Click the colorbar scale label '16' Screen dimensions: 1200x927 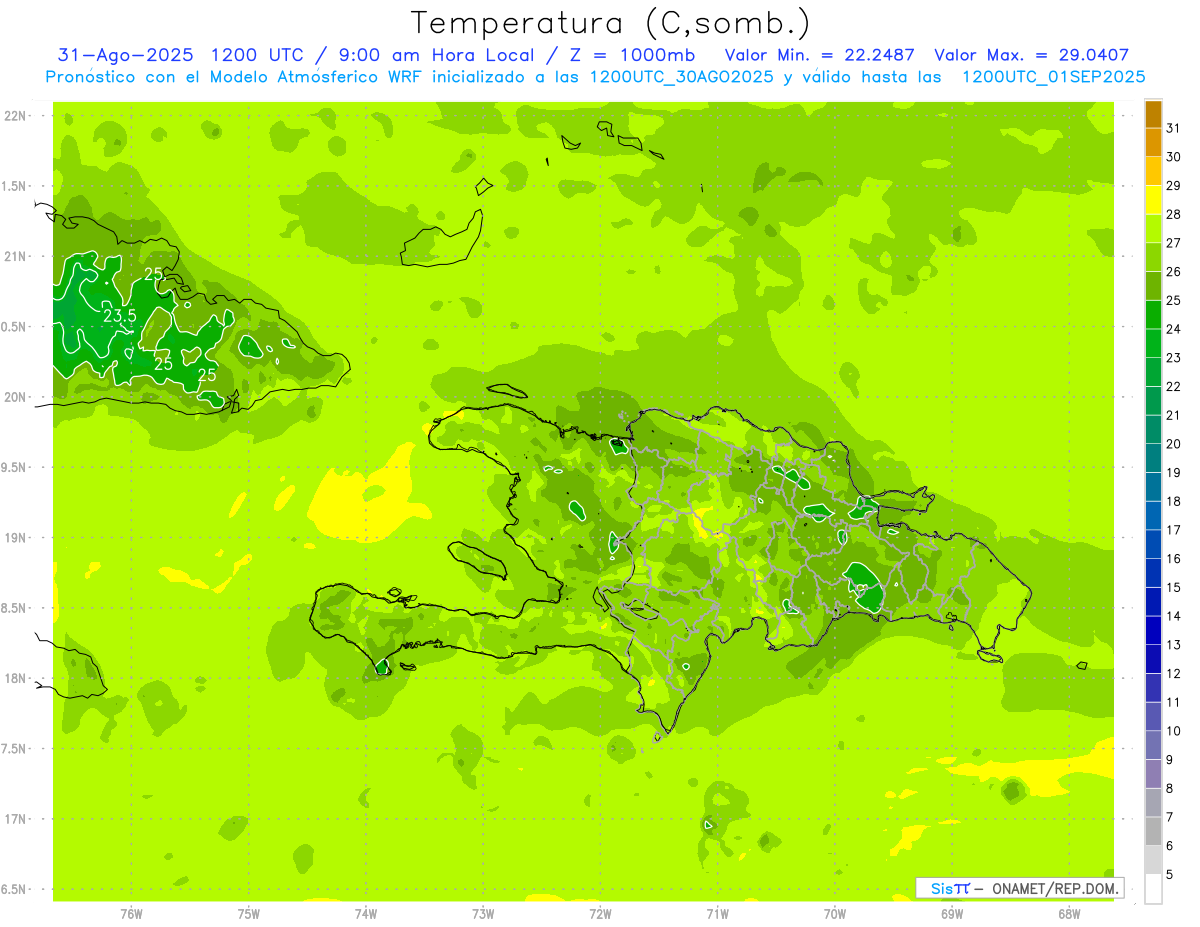pyautogui.click(x=1173, y=559)
